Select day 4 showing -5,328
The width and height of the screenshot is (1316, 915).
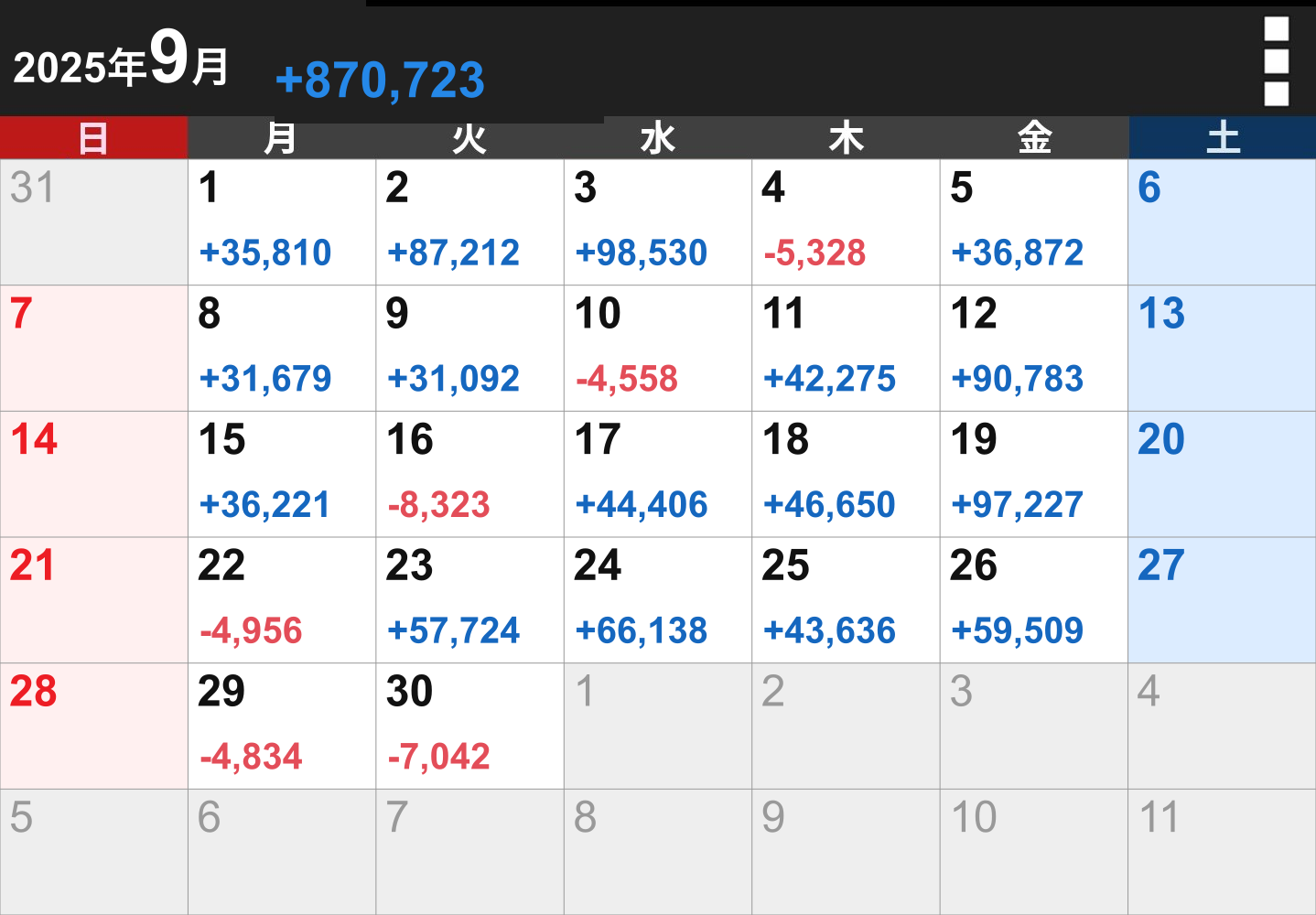(847, 222)
